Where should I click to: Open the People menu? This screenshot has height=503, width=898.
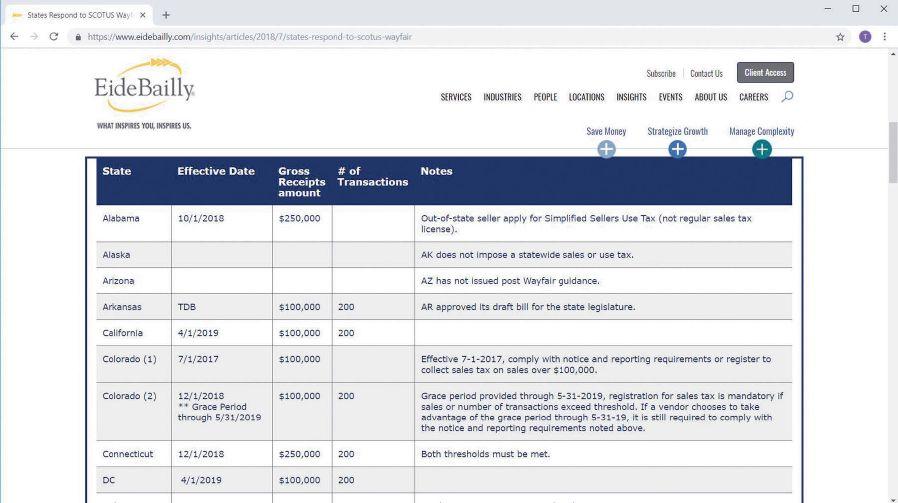[545, 97]
